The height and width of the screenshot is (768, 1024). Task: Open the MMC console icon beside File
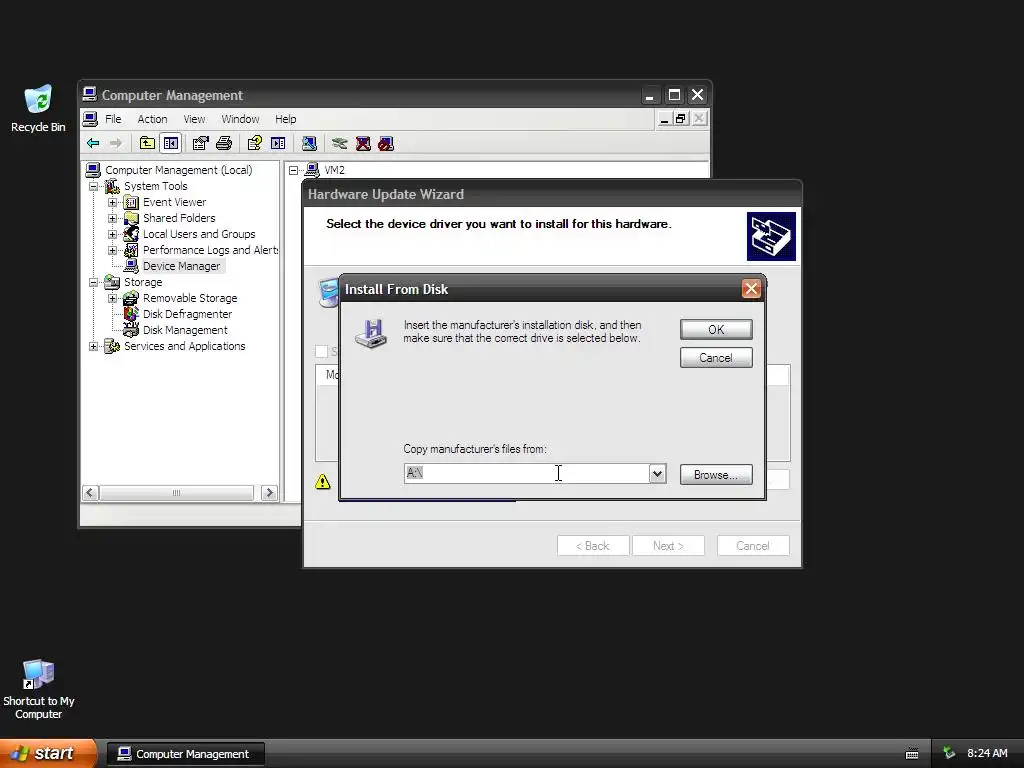(90, 119)
